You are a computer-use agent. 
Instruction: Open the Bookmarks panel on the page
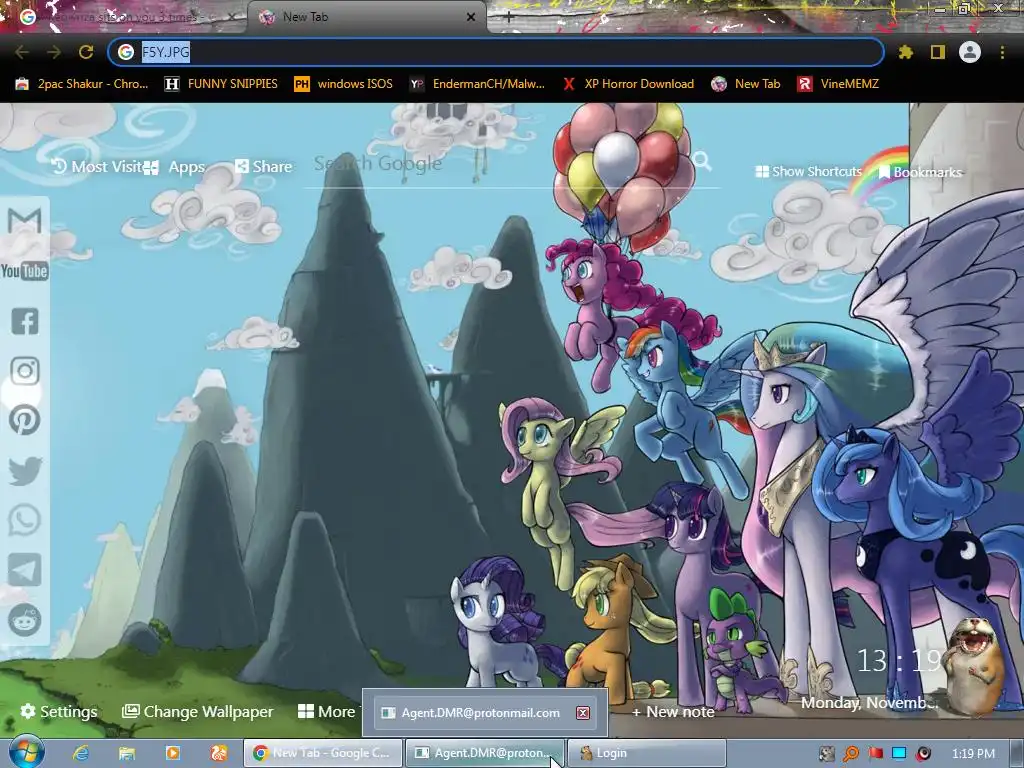pyautogui.click(x=920, y=172)
